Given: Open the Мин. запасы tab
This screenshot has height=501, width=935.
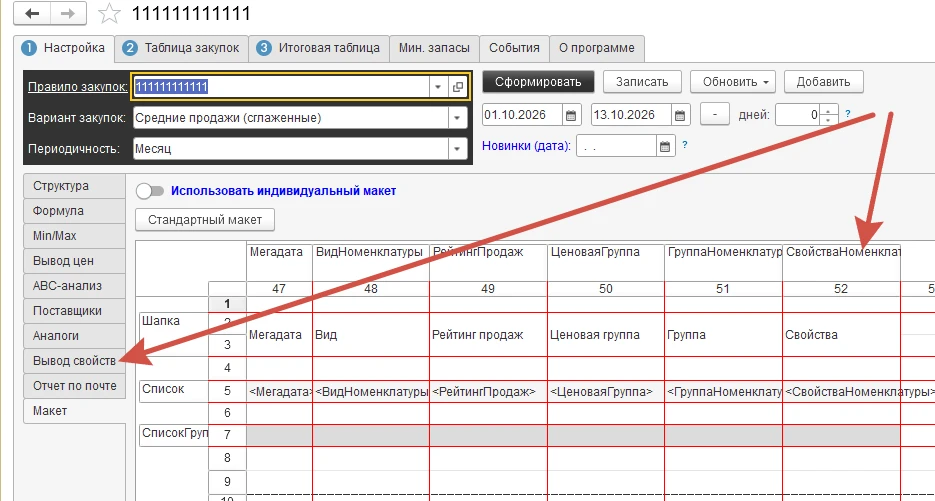Looking at the screenshot, I should (434, 48).
